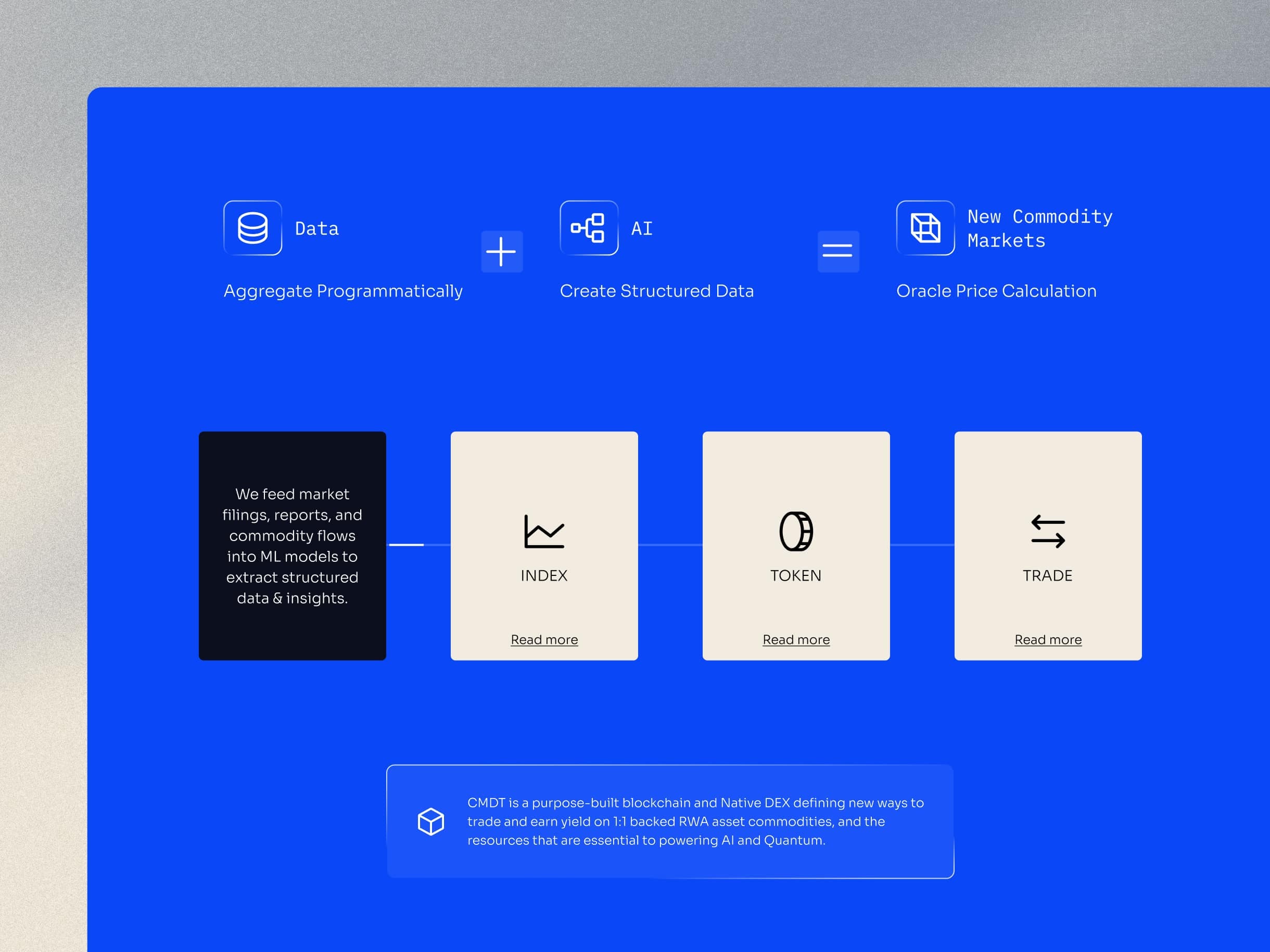This screenshot has height=952, width=1270.
Task: Click the dark card about ML models
Action: click(x=292, y=546)
